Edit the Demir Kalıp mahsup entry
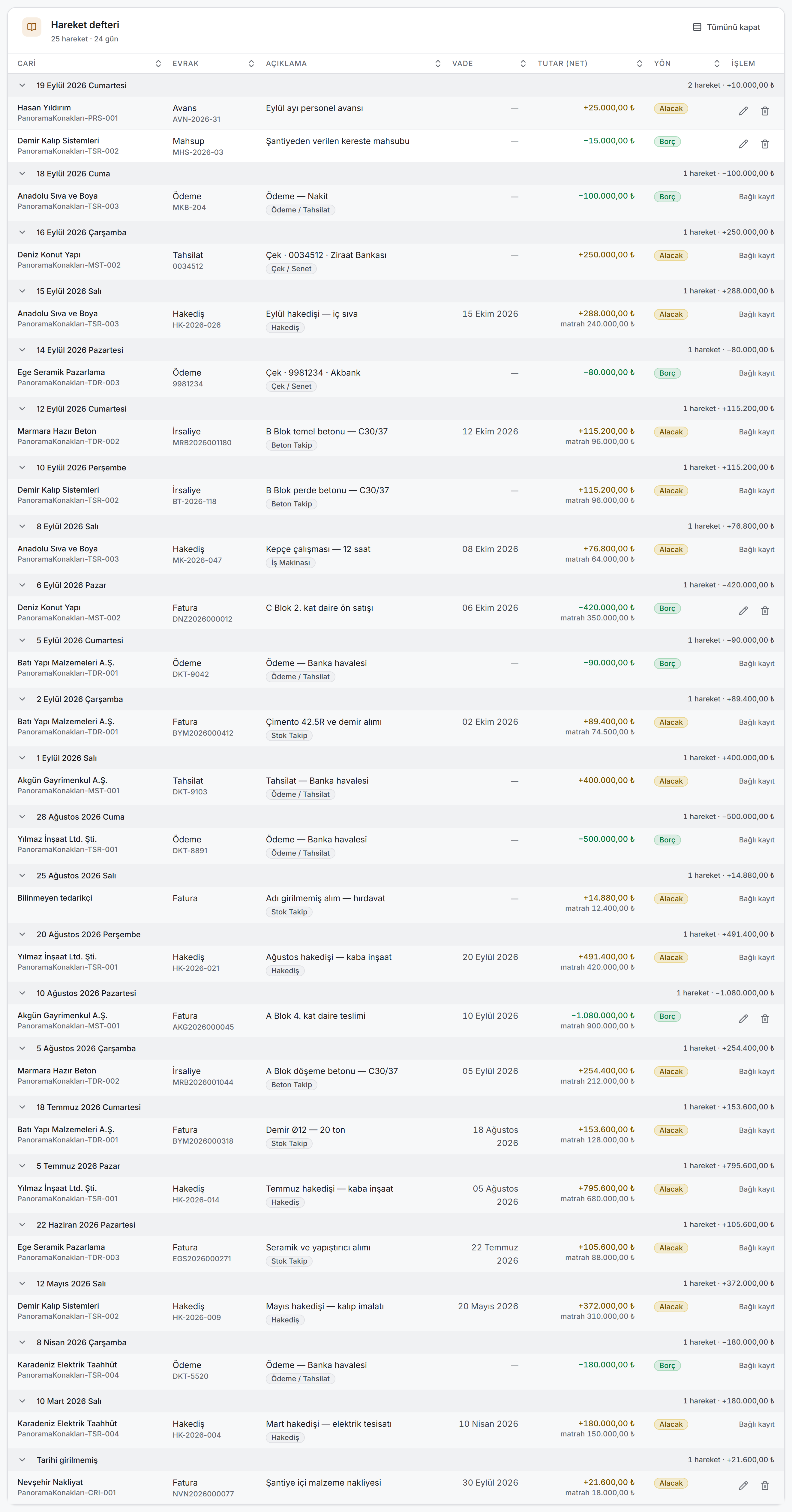Image resolution: width=792 pixels, height=1512 pixels. tap(743, 144)
